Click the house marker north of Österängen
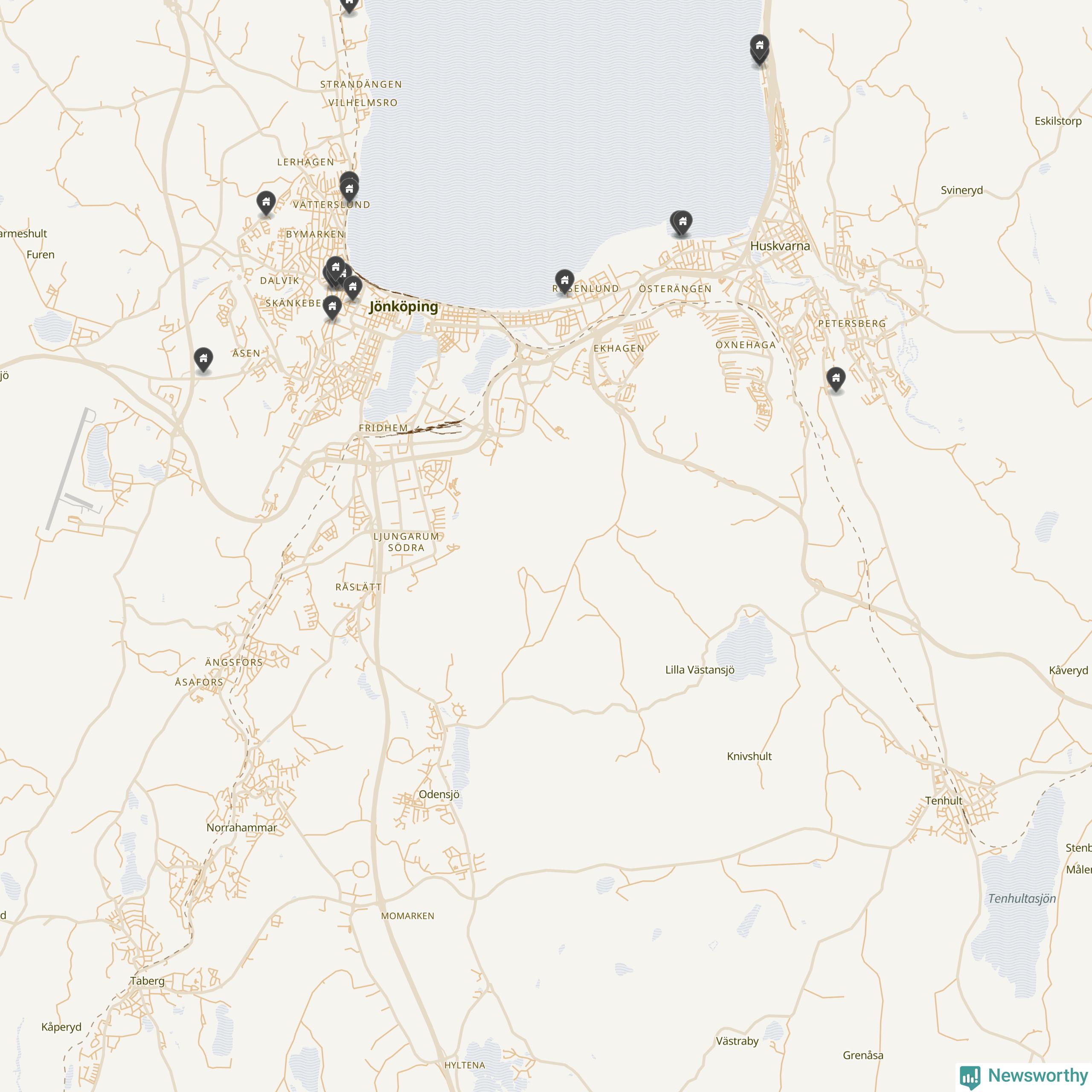This screenshot has height=1092, width=1092. 683,221
